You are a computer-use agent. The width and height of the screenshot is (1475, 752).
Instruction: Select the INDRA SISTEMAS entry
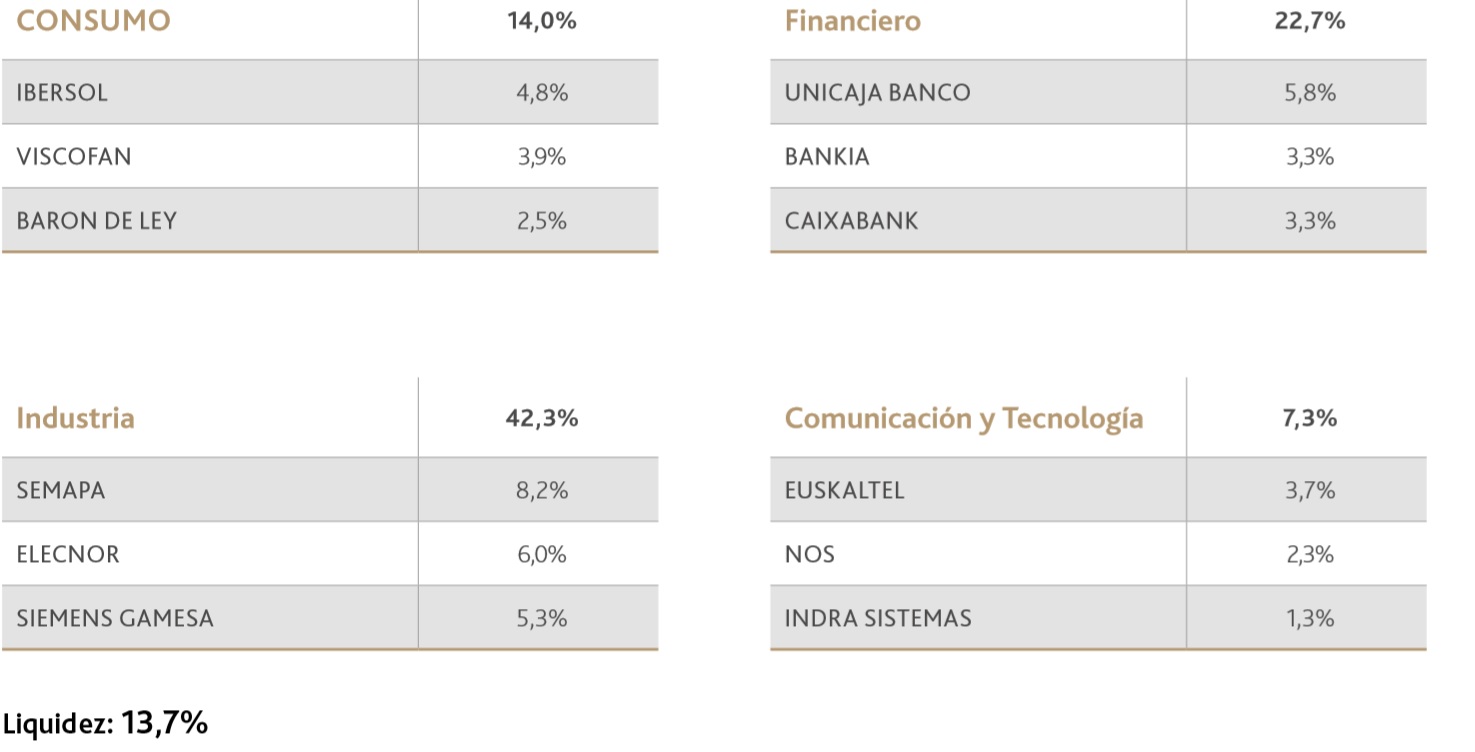pos(877,619)
